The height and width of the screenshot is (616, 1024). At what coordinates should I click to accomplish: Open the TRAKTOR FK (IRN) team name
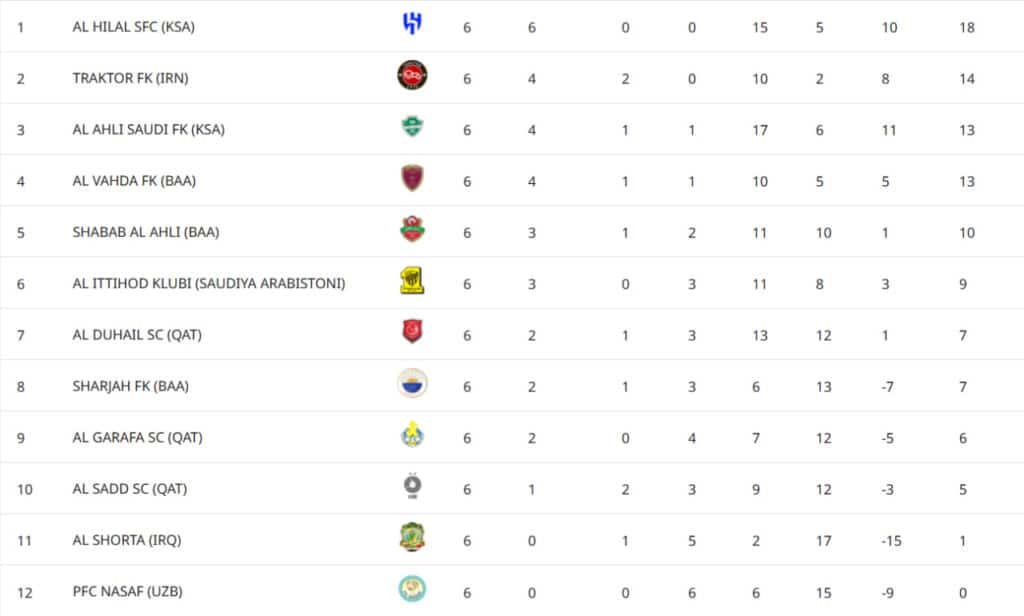(130, 78)
